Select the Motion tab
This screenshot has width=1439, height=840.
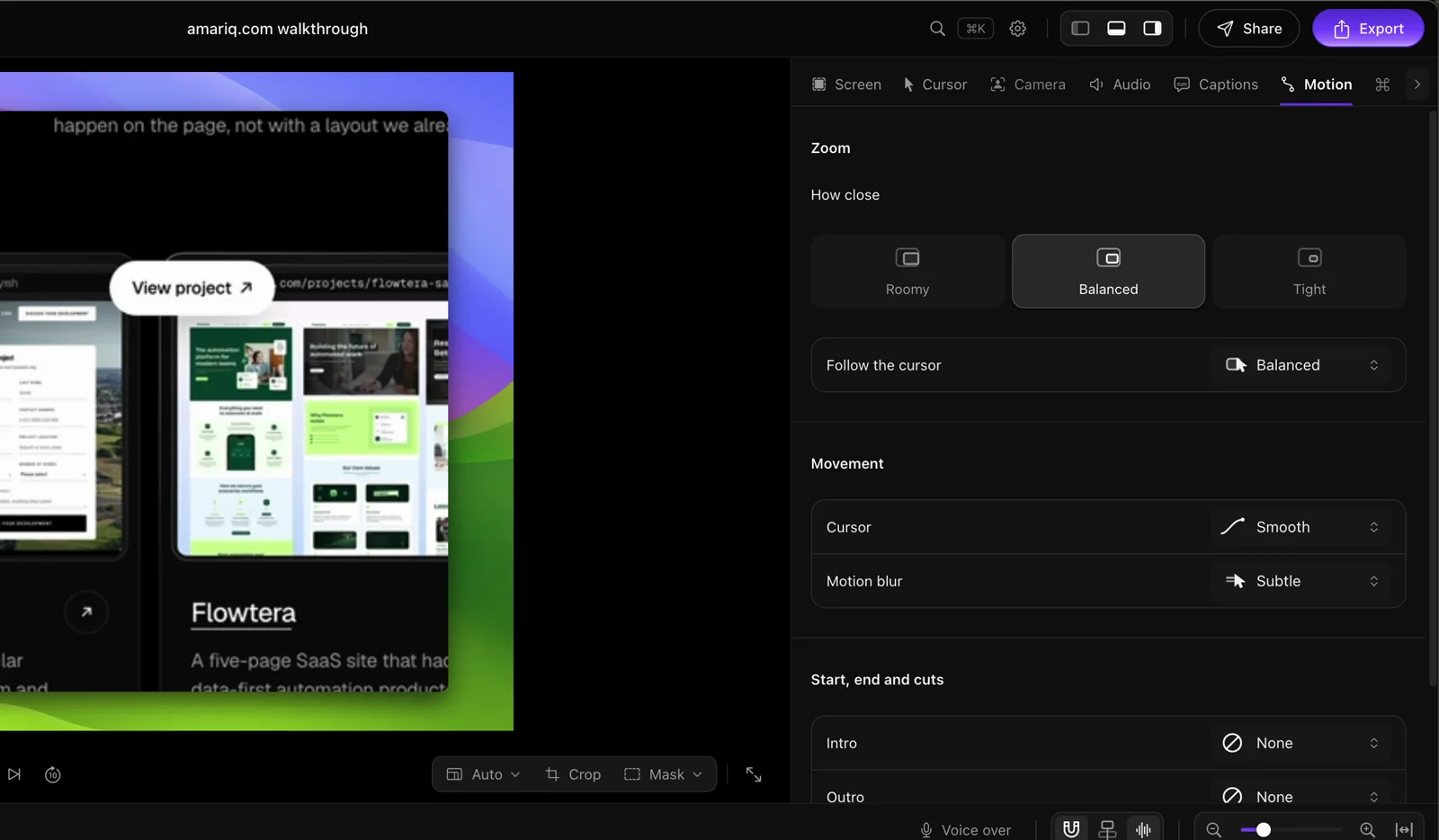(x=1317, y=85)
